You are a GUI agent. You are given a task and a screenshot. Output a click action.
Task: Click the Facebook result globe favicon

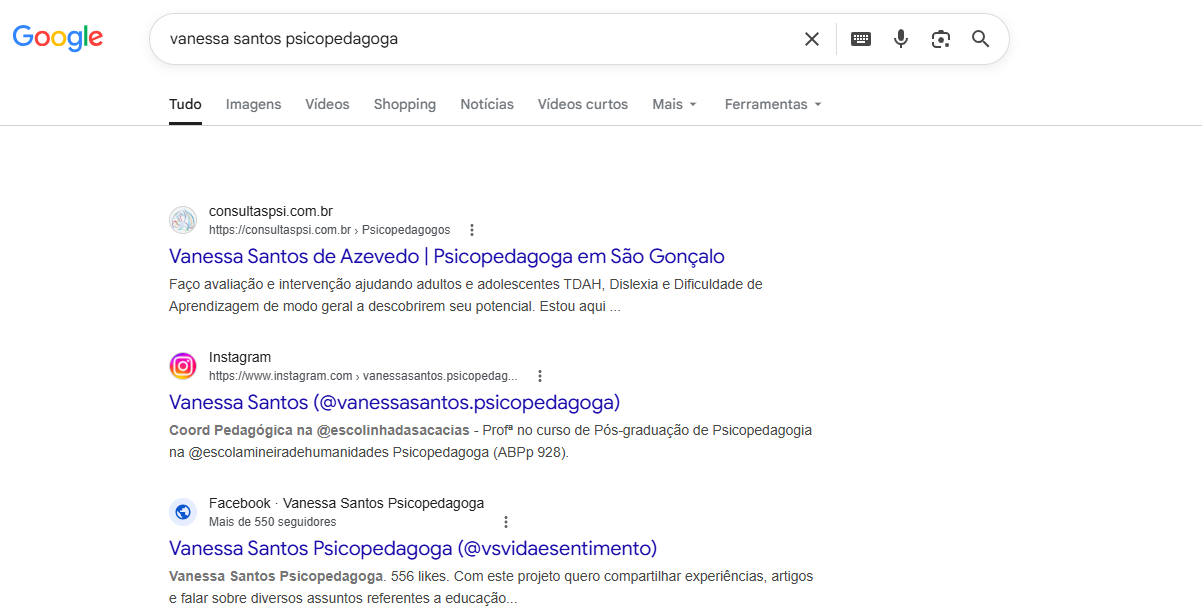click(183, 512)
